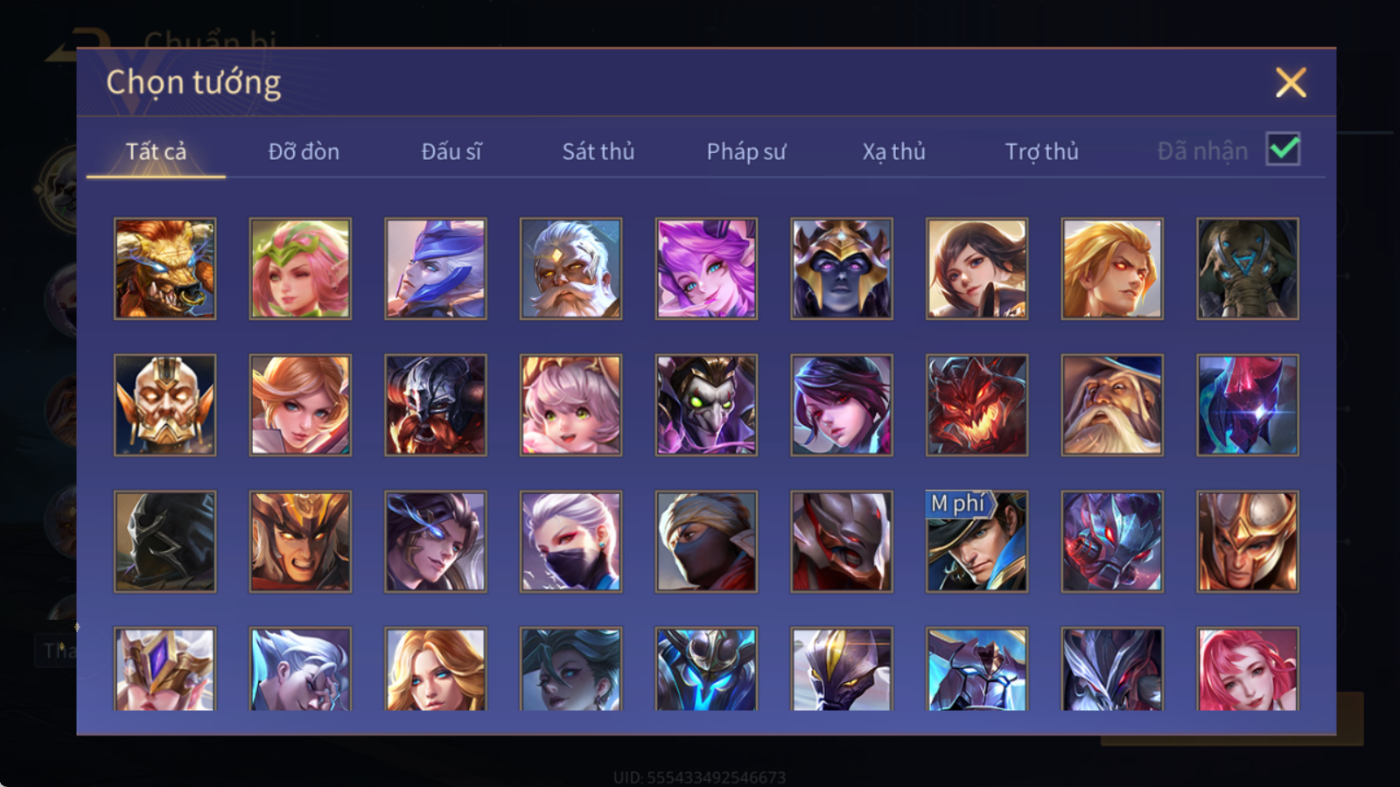Select the hero tagged M phí
The height and width of the screenshot is (787, 1400).
[x=977, y=541]
